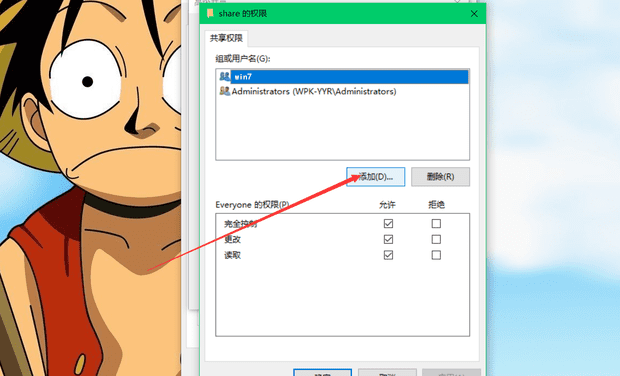Toggle Deny checkbox for 完全控制

pyautogui.click(x=436, y=223)
